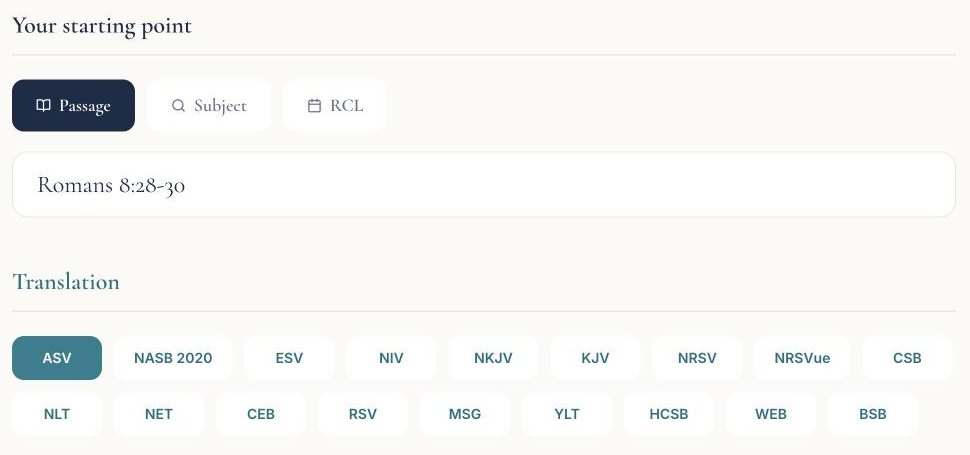
Task: Choose the NKJV translation
Action: 493,358
